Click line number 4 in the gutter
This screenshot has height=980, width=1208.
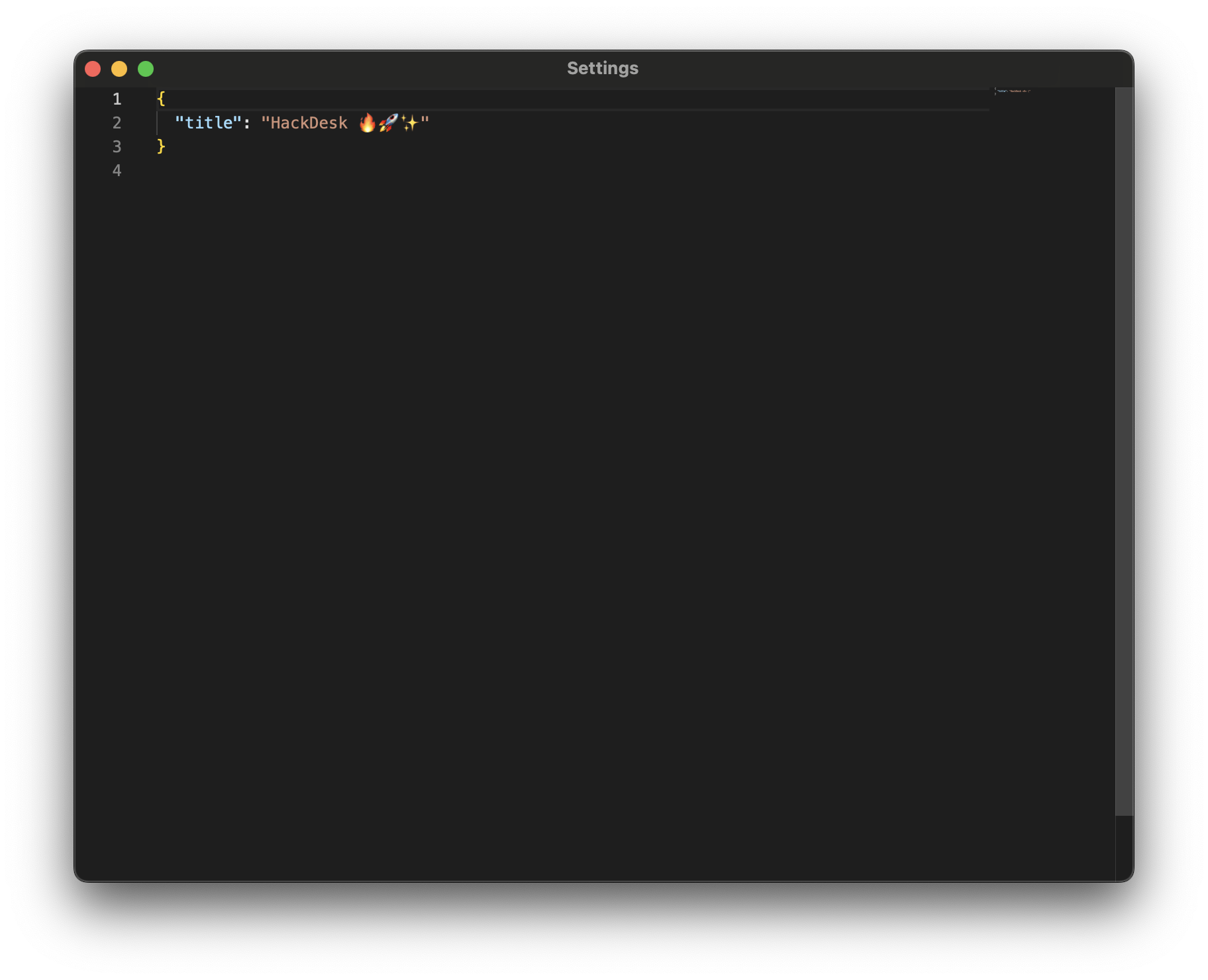point(117,170)
